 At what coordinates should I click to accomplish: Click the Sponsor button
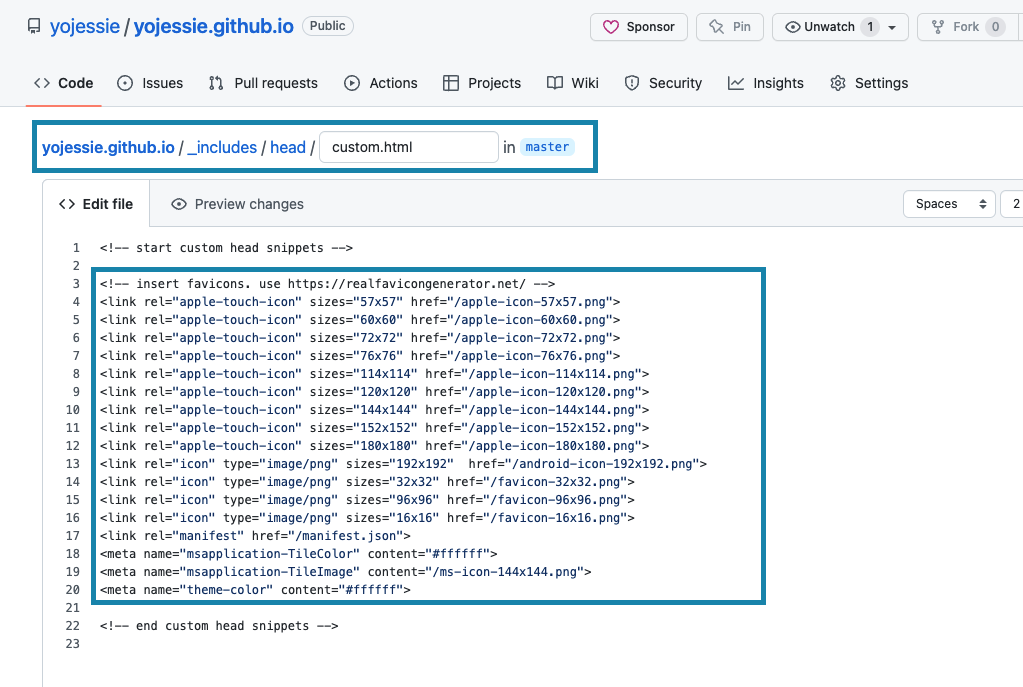pyautogui.click(x=639, y=27)
